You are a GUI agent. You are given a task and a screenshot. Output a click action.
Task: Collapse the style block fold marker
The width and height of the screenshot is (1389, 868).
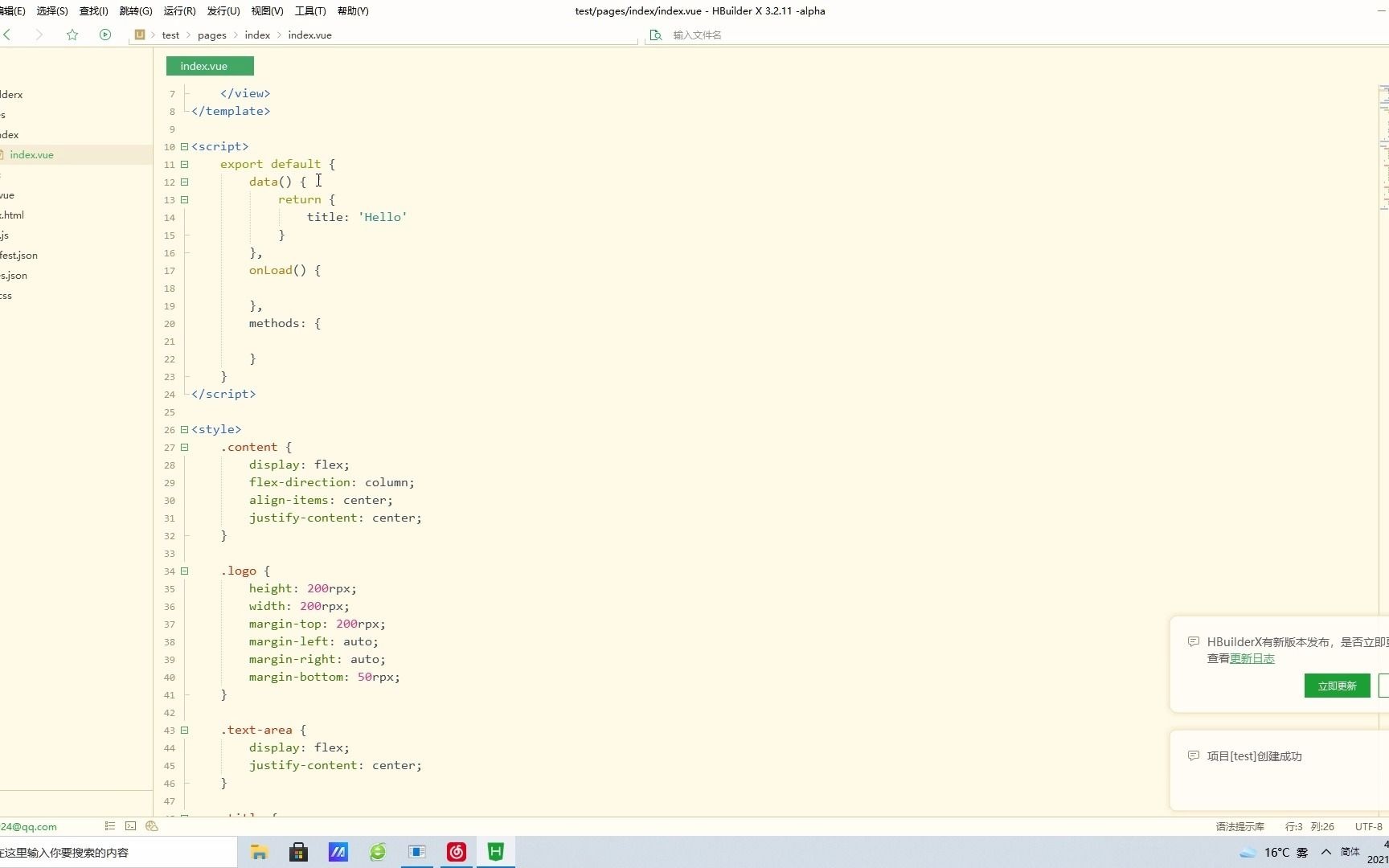(x=184, y=429)
